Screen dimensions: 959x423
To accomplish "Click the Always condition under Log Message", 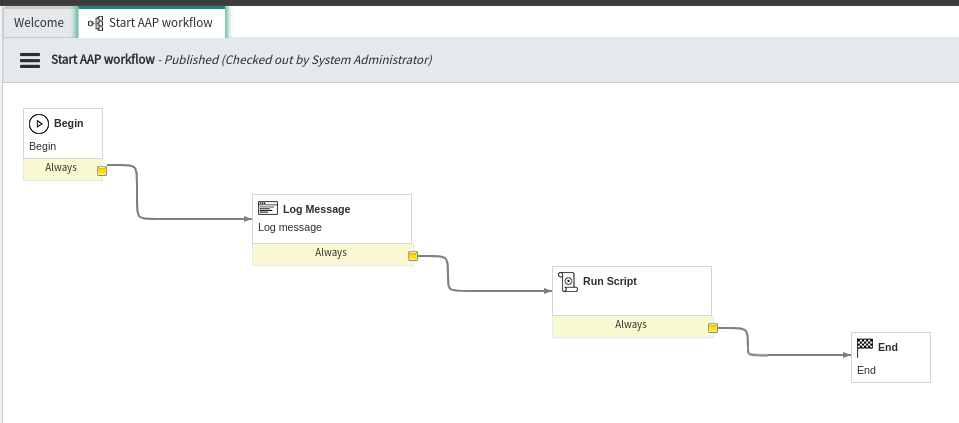I will pyautogui.click(x=331, y=252).
